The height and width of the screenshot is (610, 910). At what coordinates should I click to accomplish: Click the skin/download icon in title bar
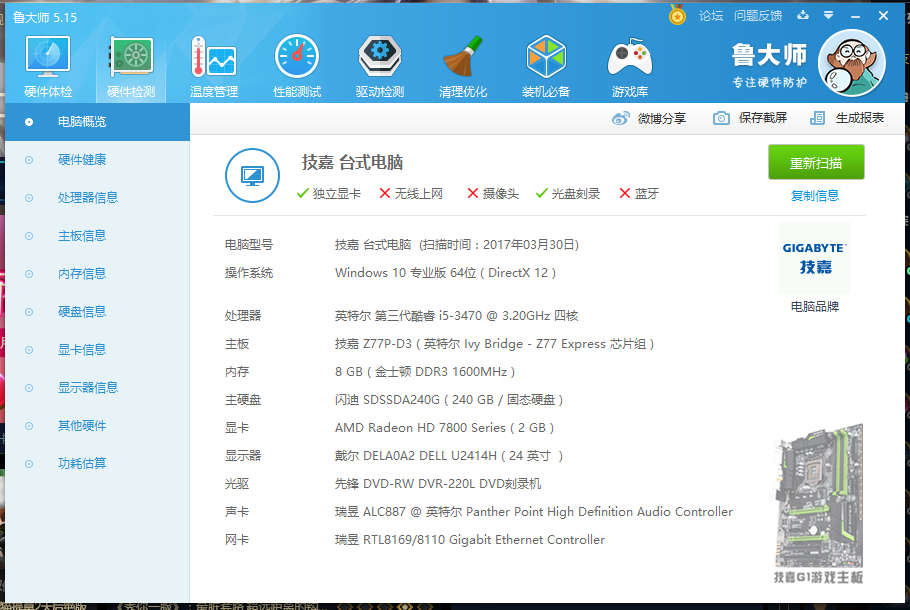point(803,15)
